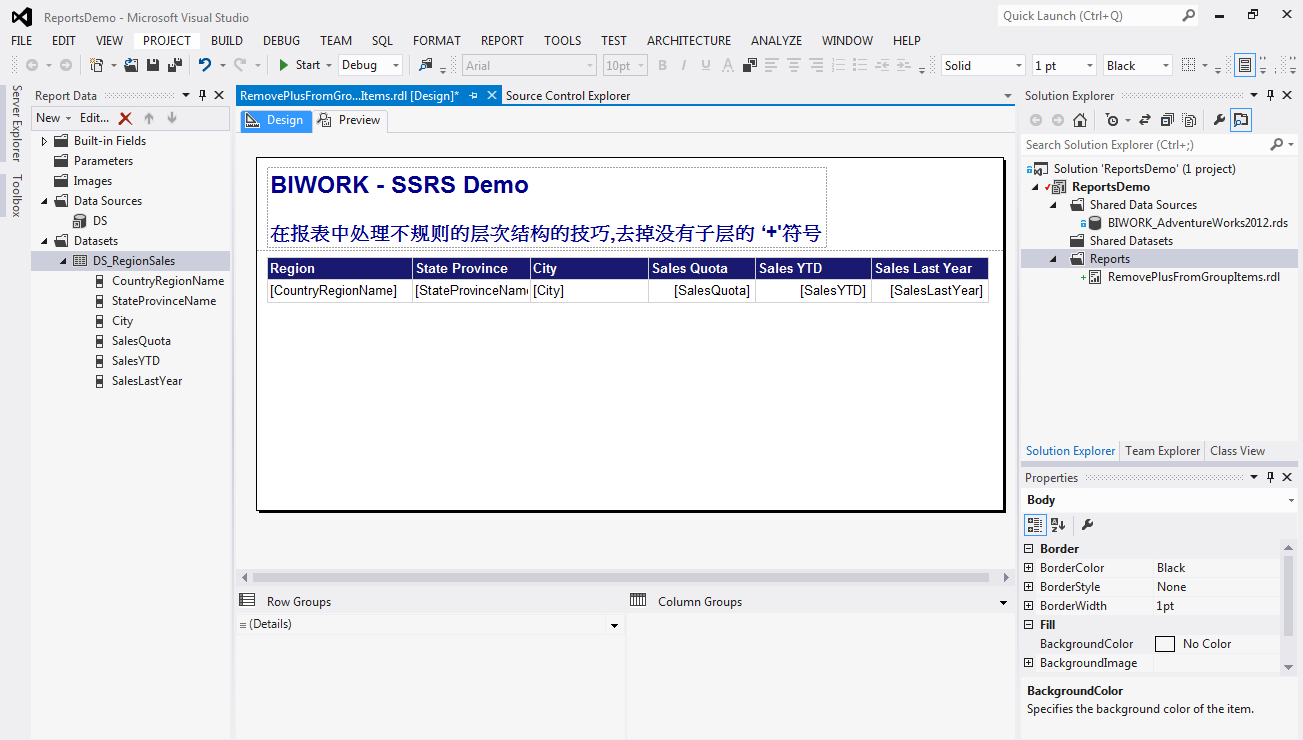1303x740 pixels.
Task: Switch to the Team Explorer tab
Action: point(1162,451)
